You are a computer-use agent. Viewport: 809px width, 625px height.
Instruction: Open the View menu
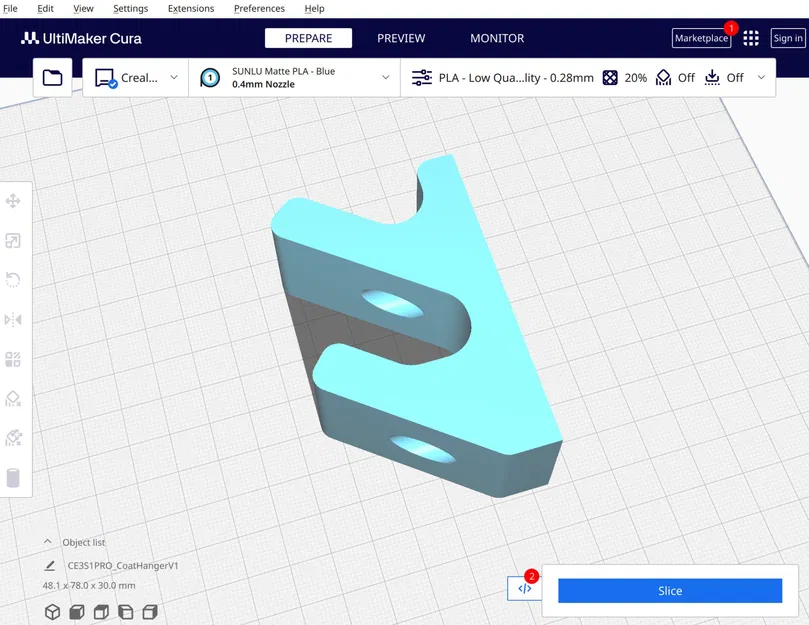click(x=83, y=8)
